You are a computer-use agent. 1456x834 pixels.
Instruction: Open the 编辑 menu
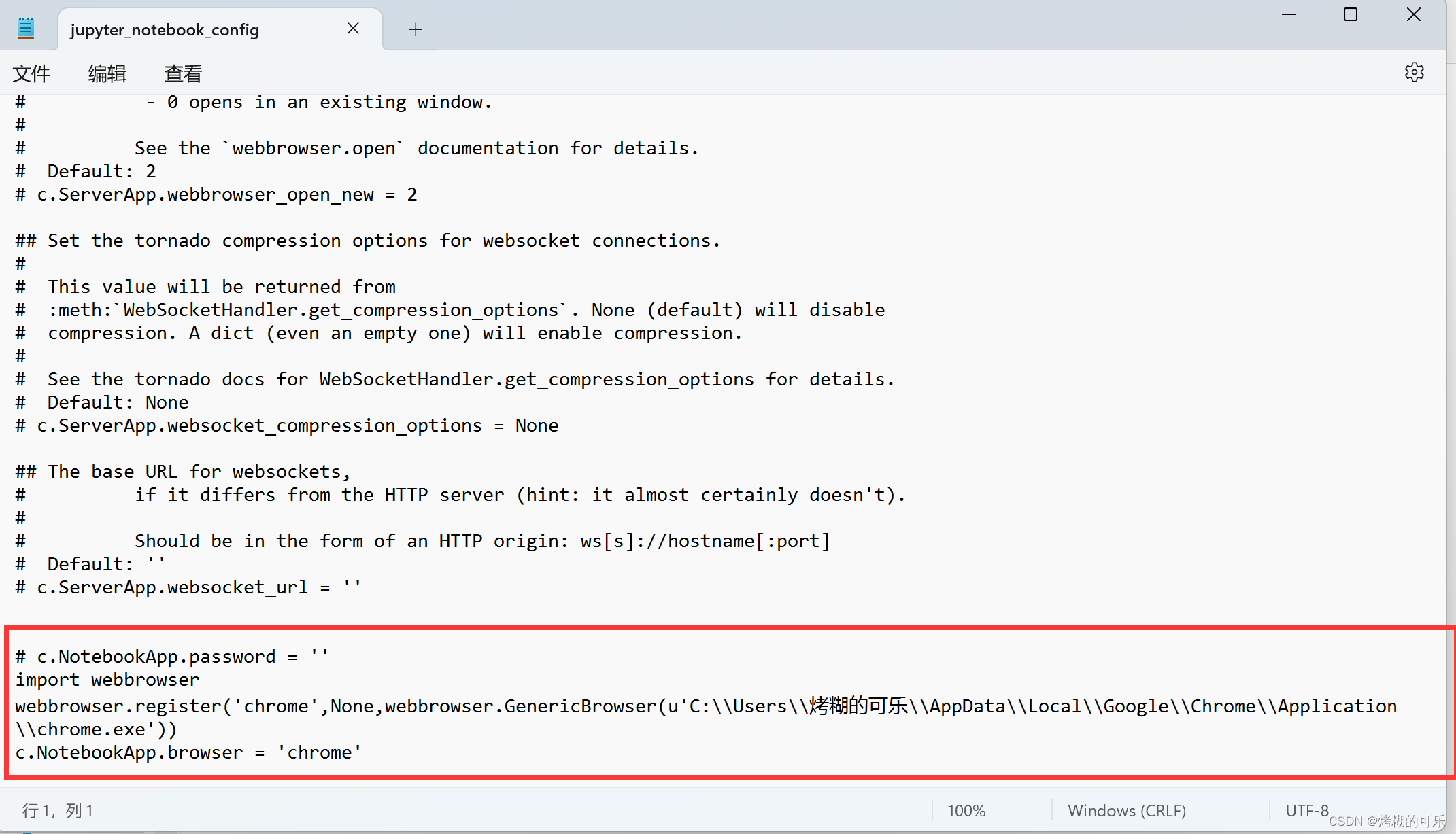pos(107,73)
